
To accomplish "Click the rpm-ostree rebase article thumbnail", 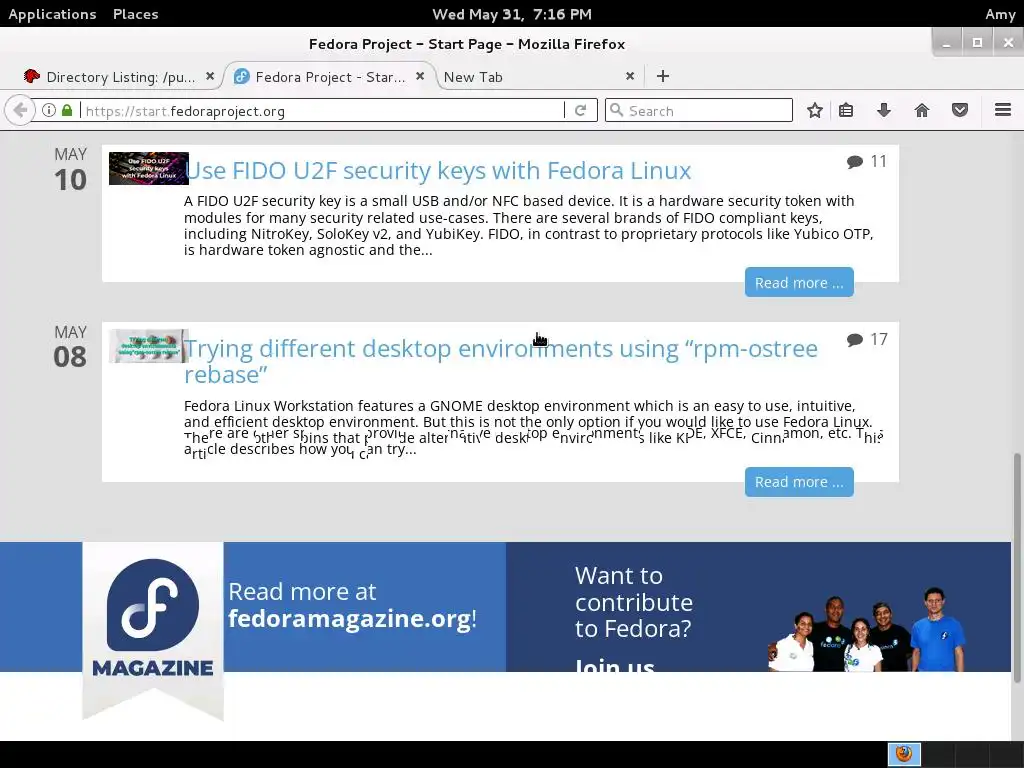I will (149, 346).
